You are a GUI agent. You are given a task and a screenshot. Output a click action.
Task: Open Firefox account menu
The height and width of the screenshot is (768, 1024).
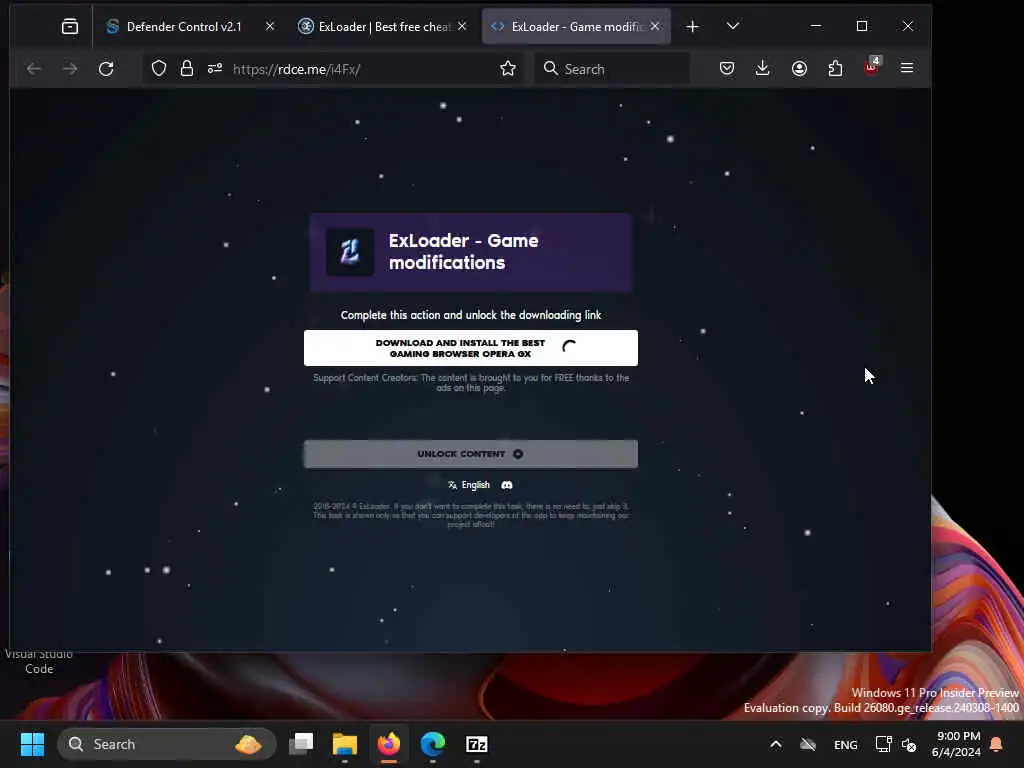pyautogui.click(x=799, y=69)
